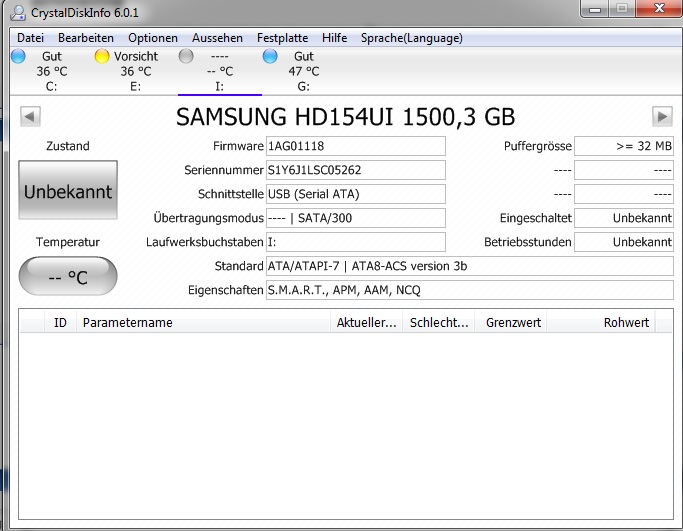683x531 pixels.
Task: Click the -- °C temperature button
Action: pyautogui.click(x=68, y=276)
